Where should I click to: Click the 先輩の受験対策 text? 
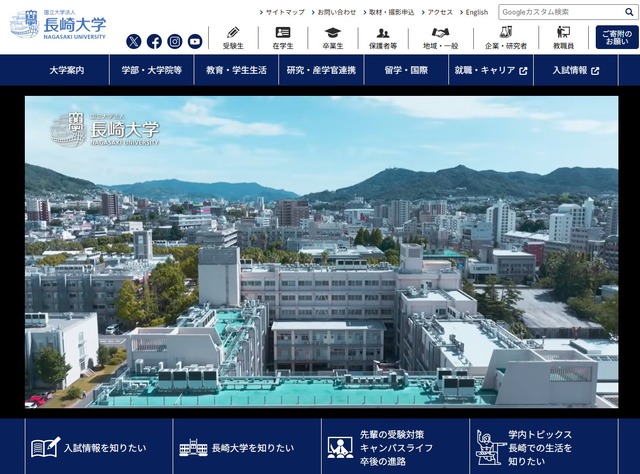[392, 434]
